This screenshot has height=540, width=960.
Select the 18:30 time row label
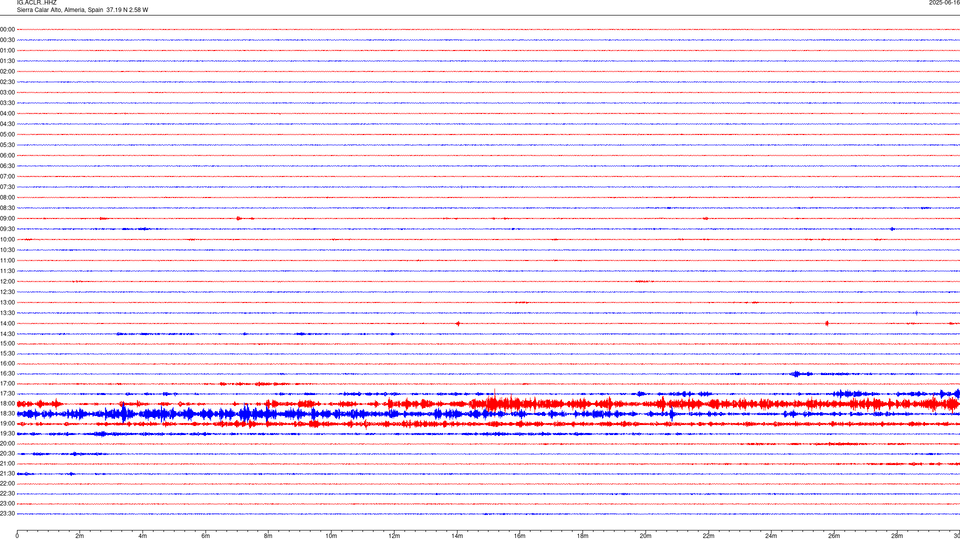[x=7, y=413]
